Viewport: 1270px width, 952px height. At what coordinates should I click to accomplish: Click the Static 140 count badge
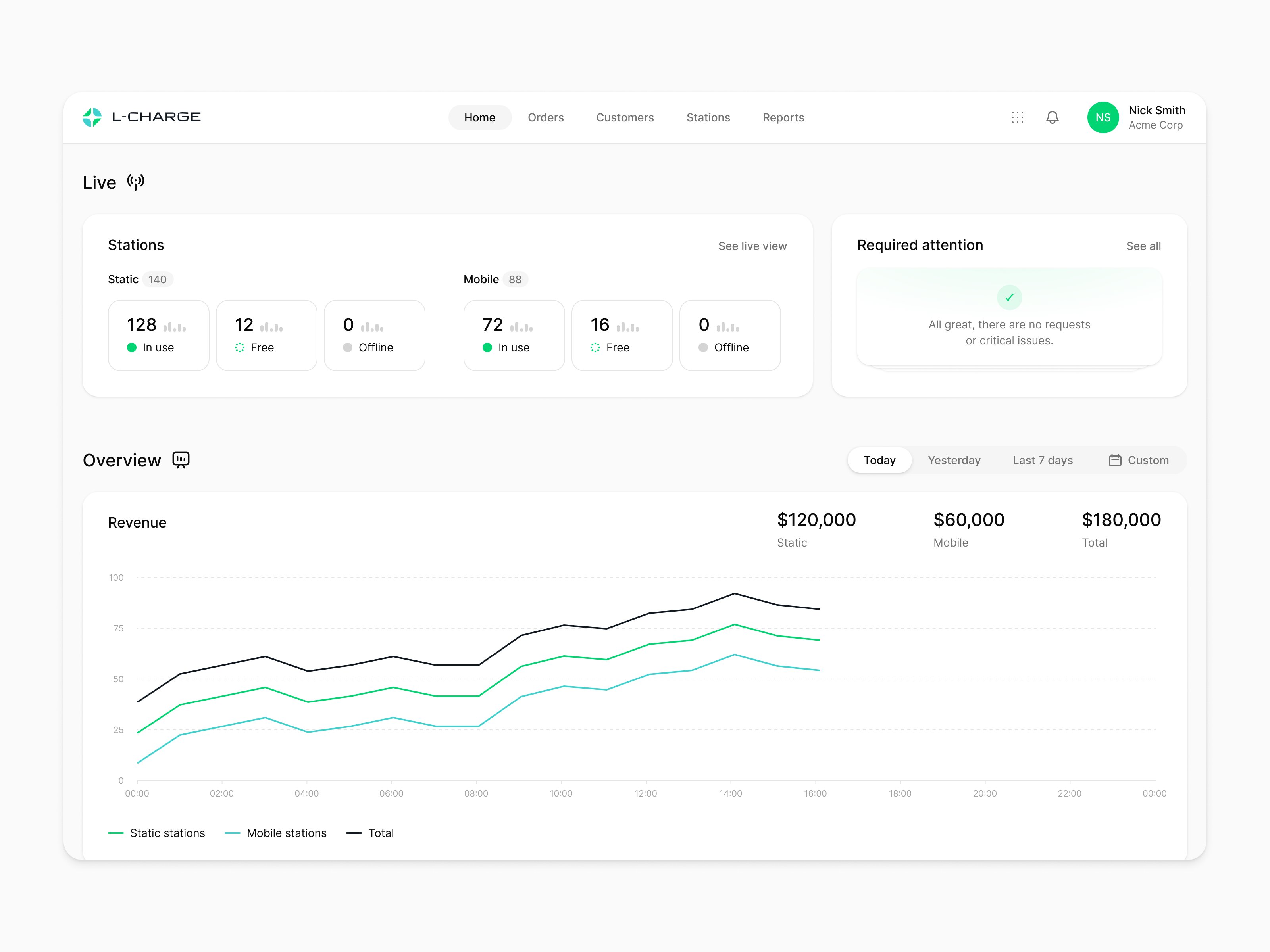[x=157, y=280]
